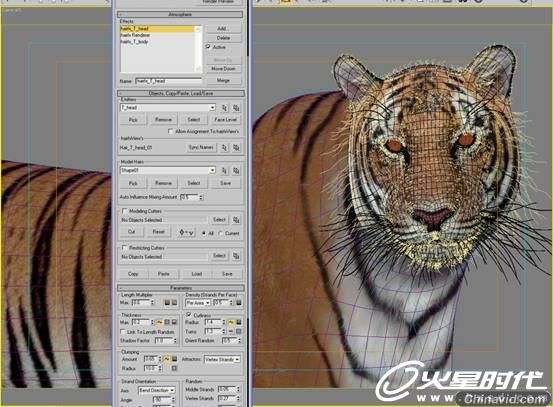Screen dimensions: 553x407
Task: Click the Cut button under Modeling Cutters
Action: [x=131, y=232]
